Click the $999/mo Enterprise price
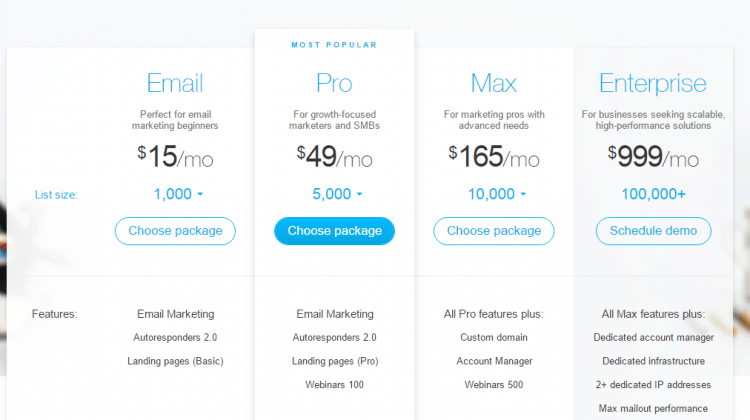Screen dimensions: 750x420 [x=653, y=156]
